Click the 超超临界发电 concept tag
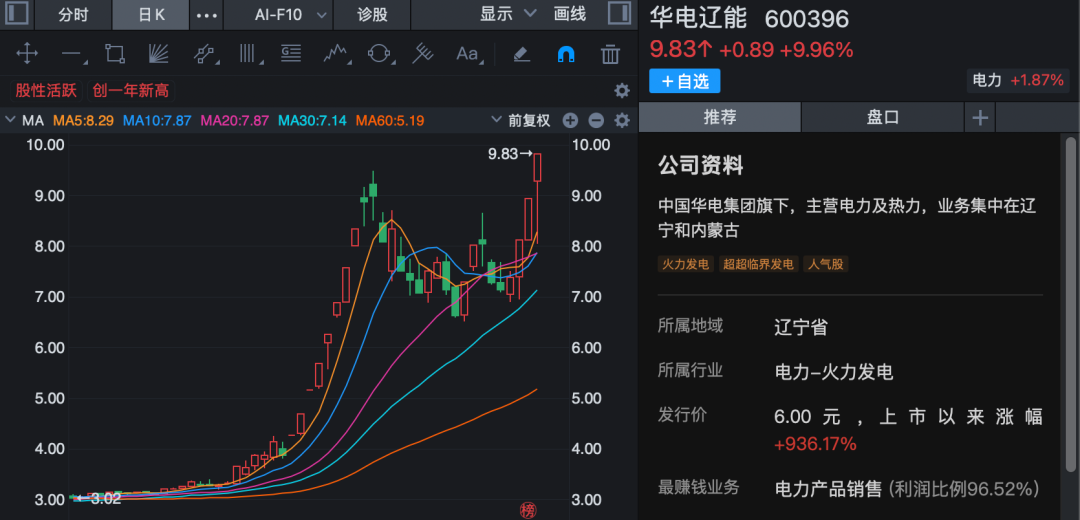 point(758,264)
